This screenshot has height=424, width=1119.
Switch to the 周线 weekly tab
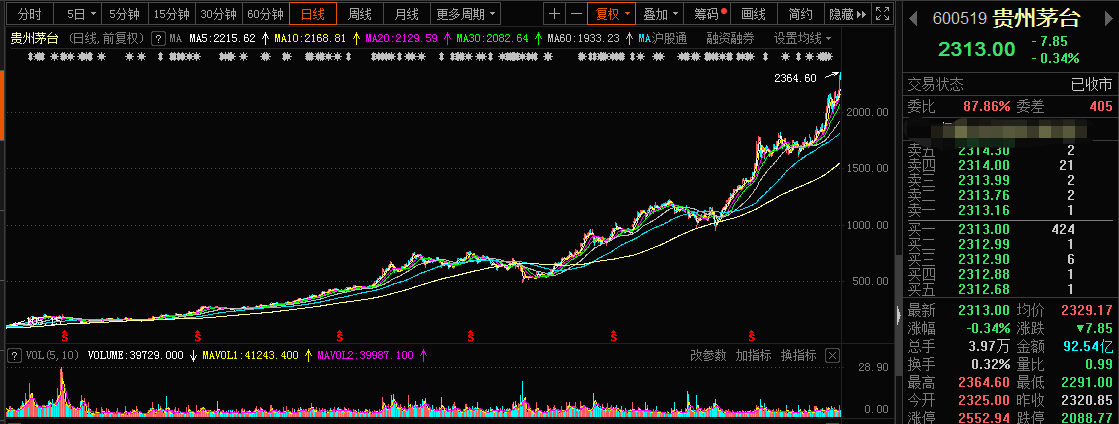[x=360, y=14]
